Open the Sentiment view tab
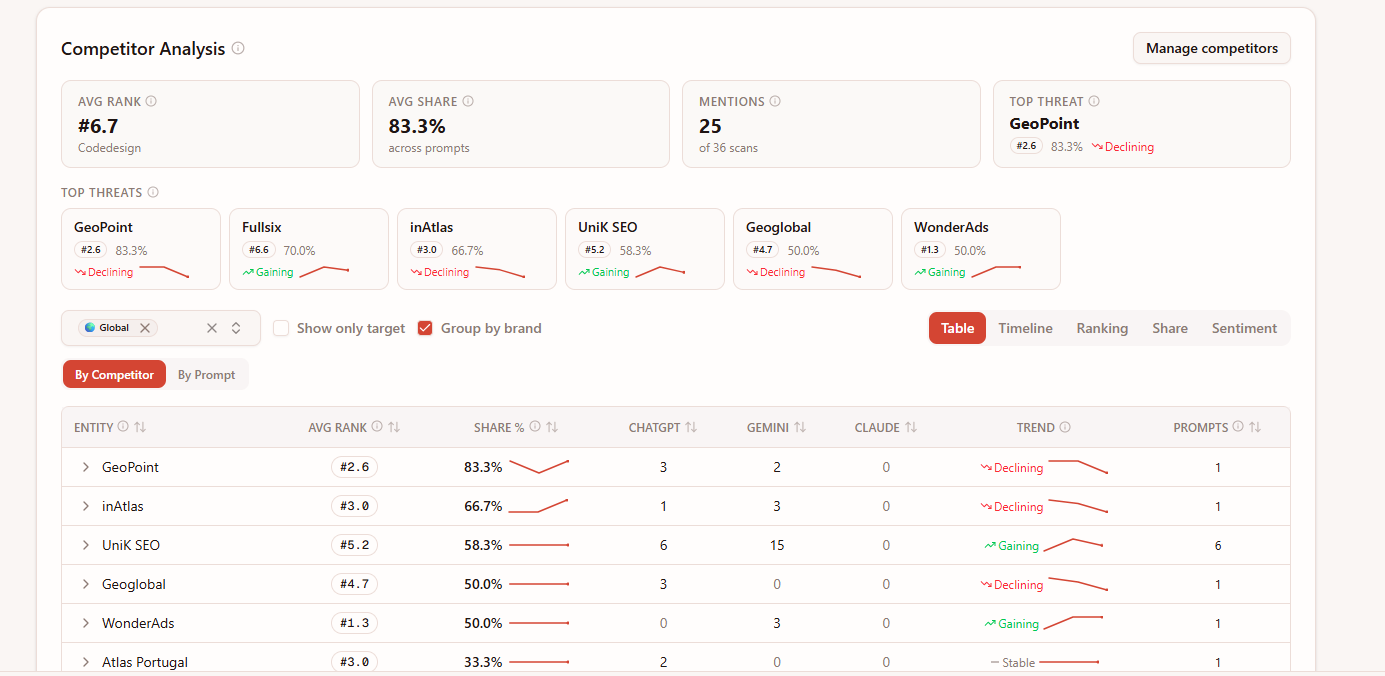The width and height of the screenshot is (1385, 676). point(1244,328)
